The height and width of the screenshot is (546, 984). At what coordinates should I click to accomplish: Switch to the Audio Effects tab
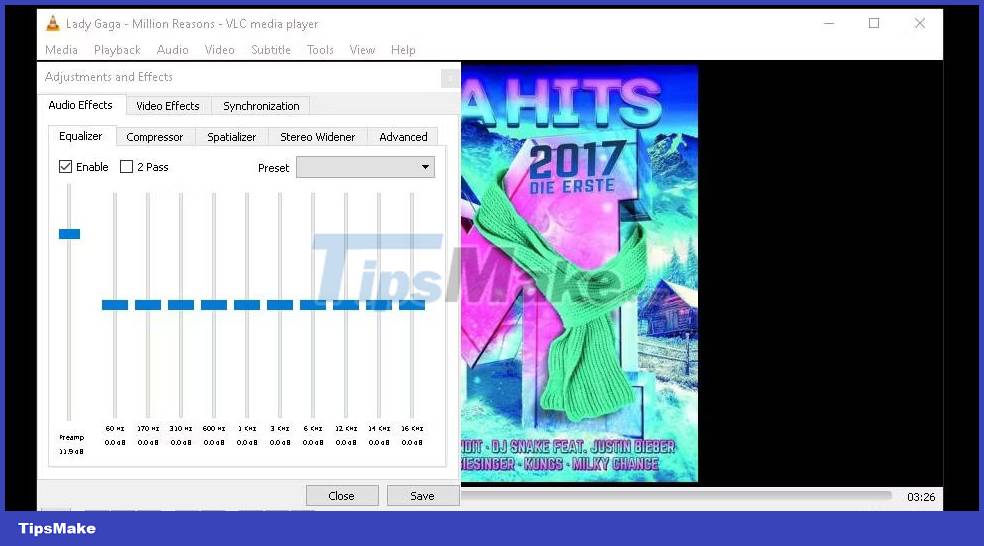click(x=80, y=105)
